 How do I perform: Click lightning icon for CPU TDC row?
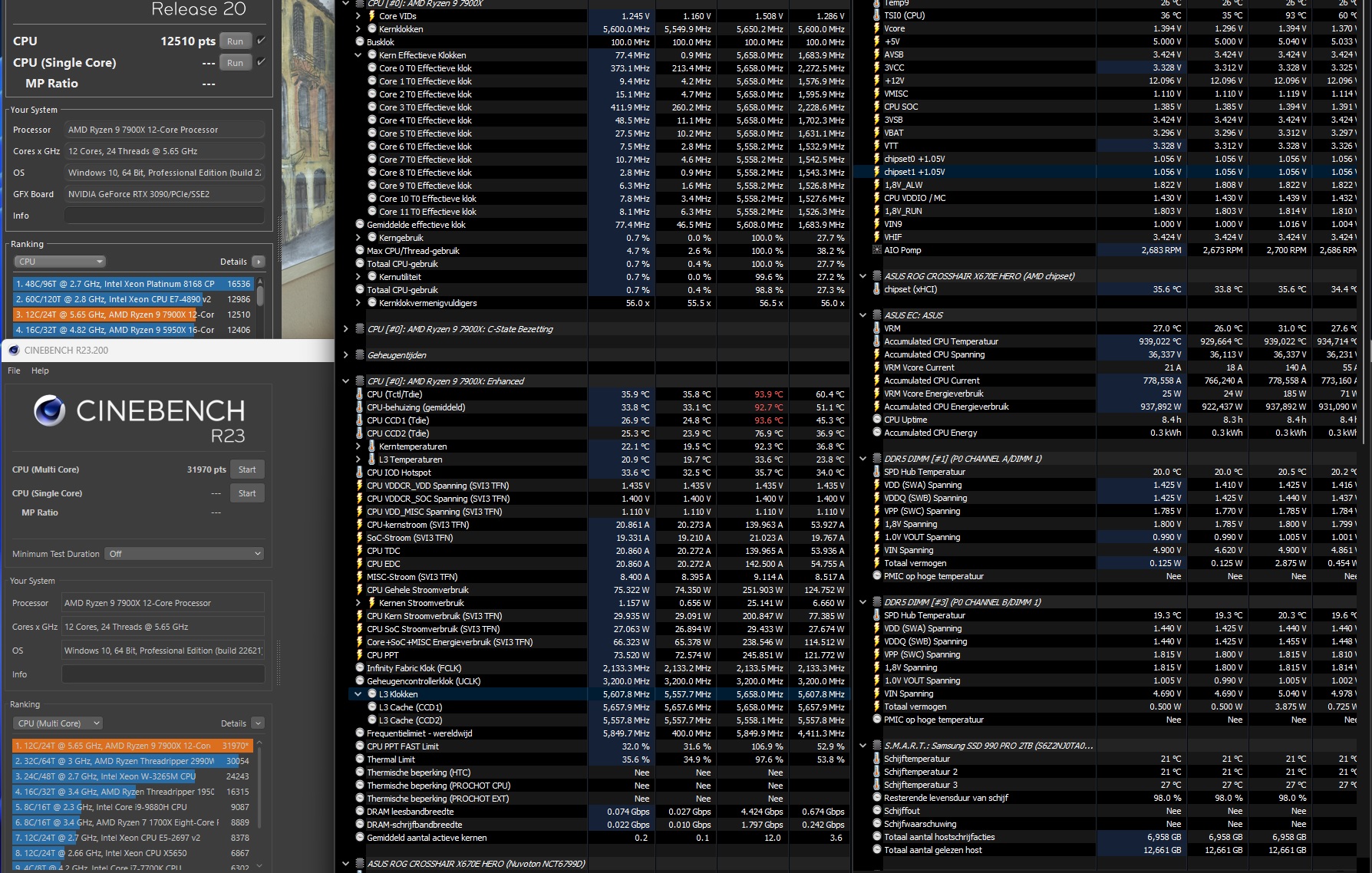(x=360, y=551)
